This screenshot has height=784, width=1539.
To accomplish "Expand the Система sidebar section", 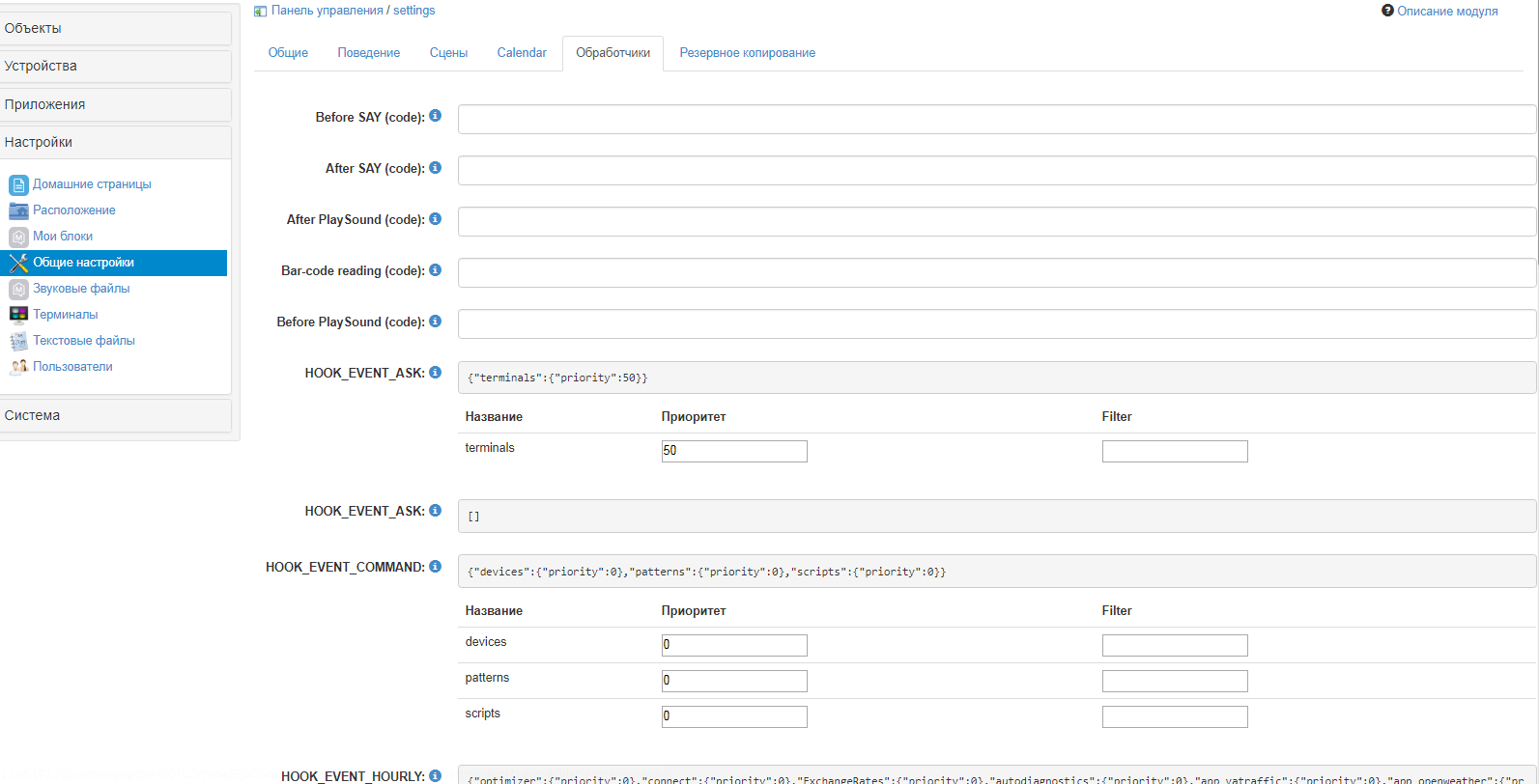I will click(x=115, y=415).
